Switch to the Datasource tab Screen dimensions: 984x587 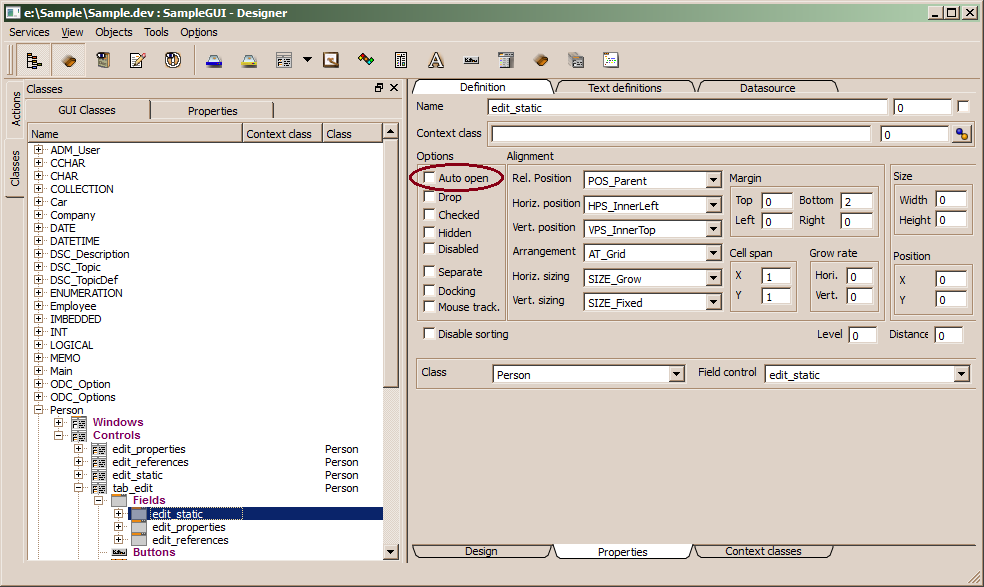click(x=767, y=88)
